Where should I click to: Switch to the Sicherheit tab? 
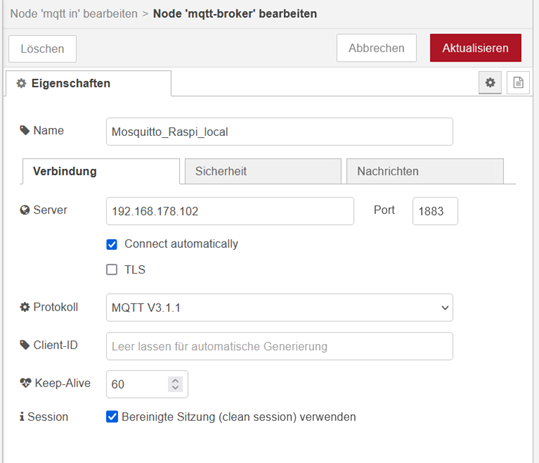point(263,171)
